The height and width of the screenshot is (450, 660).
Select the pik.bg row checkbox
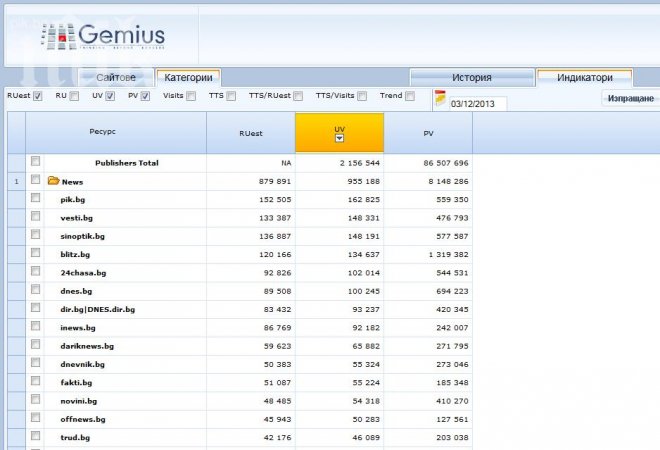(36, 199)
